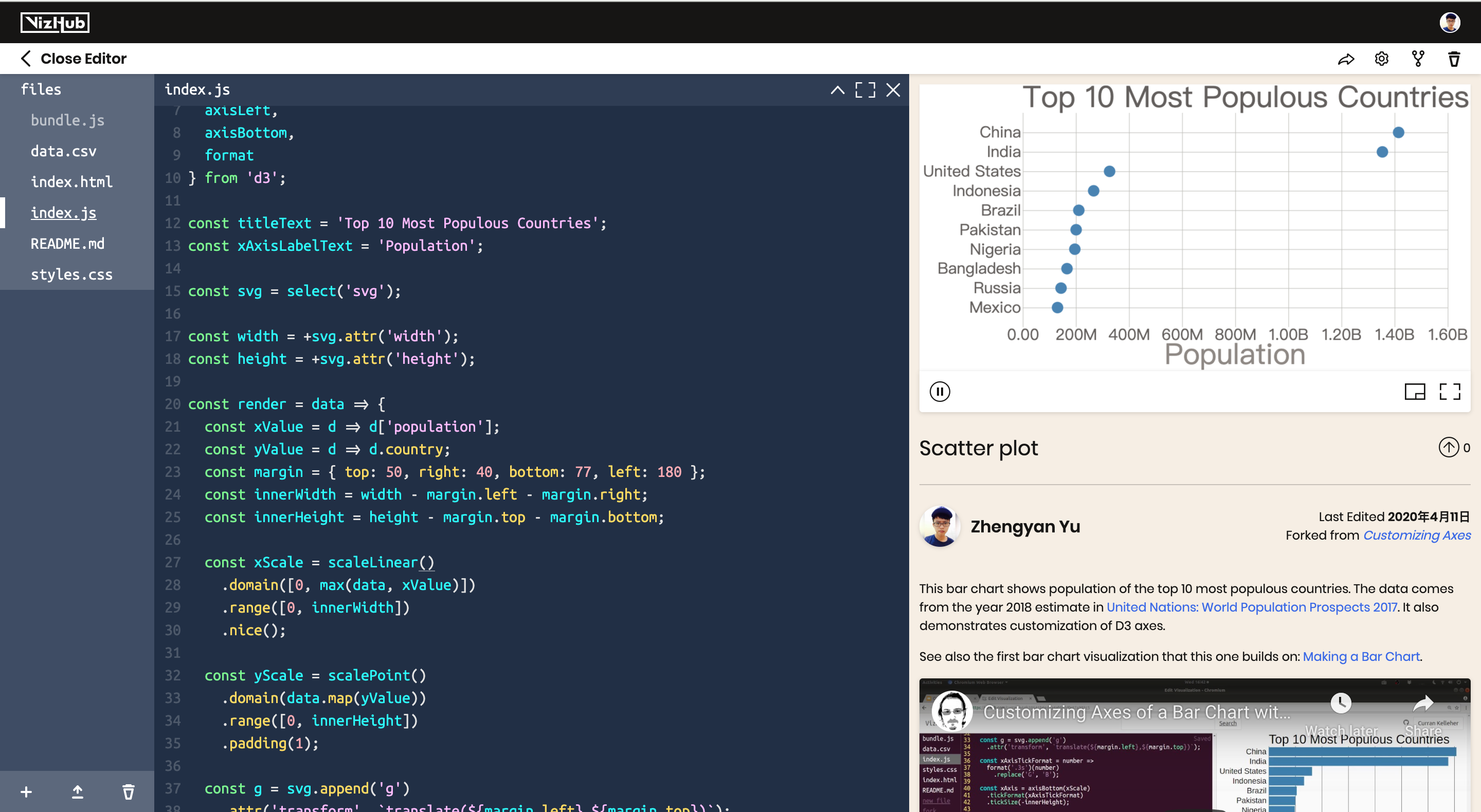Open the settings gear icon
1481x812 pixels.
(x=1382, y=59)
